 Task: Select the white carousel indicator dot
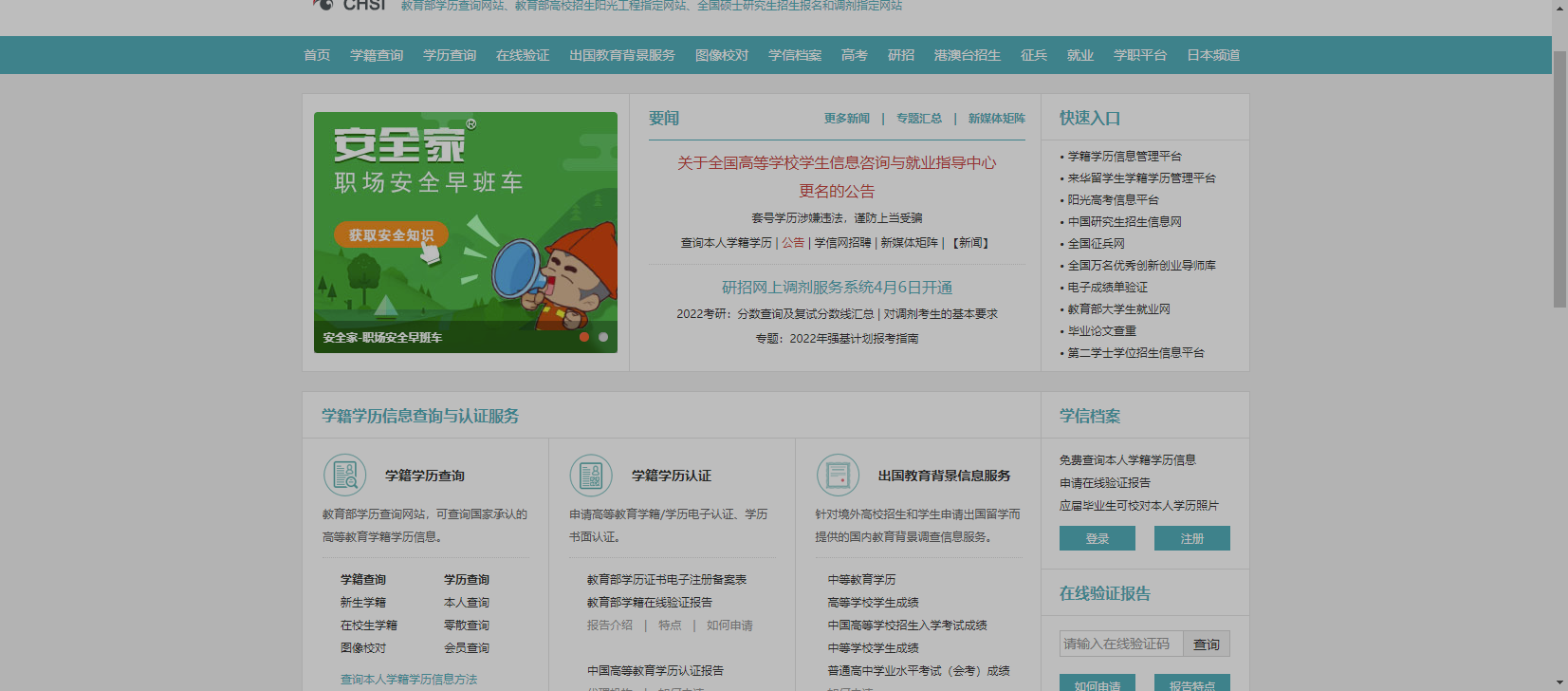pyautogui.click(x=603, y=337)
